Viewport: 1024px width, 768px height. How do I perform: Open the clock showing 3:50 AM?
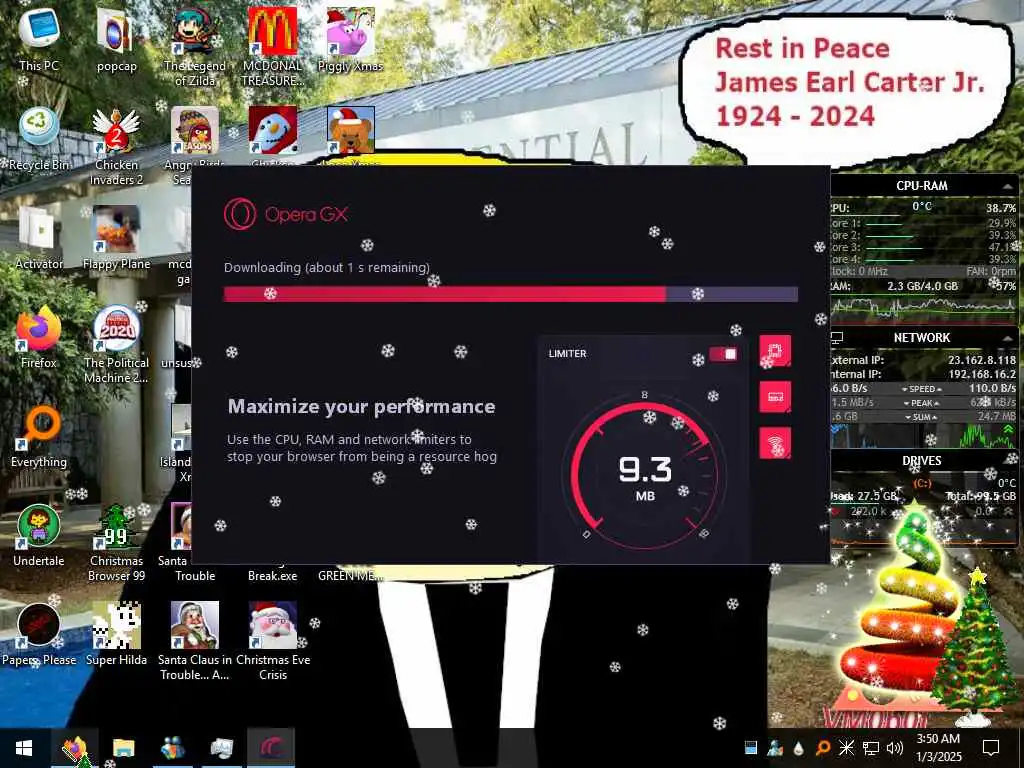(939, 748)
